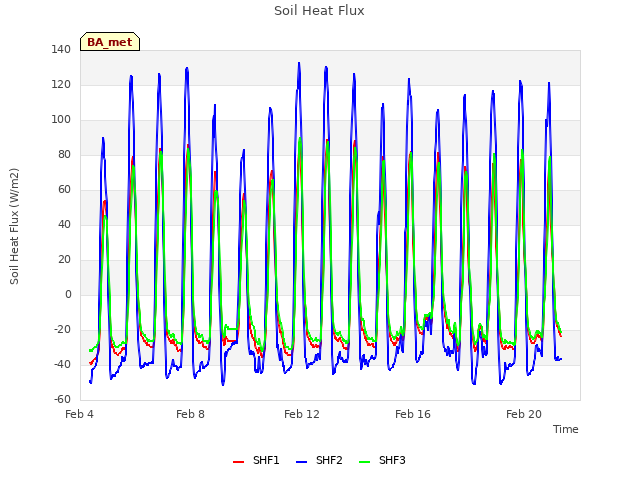Toggle the SHF1 series legend label
Screen dimensions: 640x480
point(266,460)
